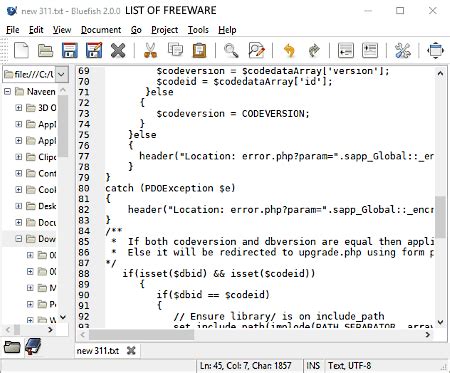Click line number 88 in gutter
This screenshot has height=373, width=450.
pyautogui.click(x=84, y=274)
